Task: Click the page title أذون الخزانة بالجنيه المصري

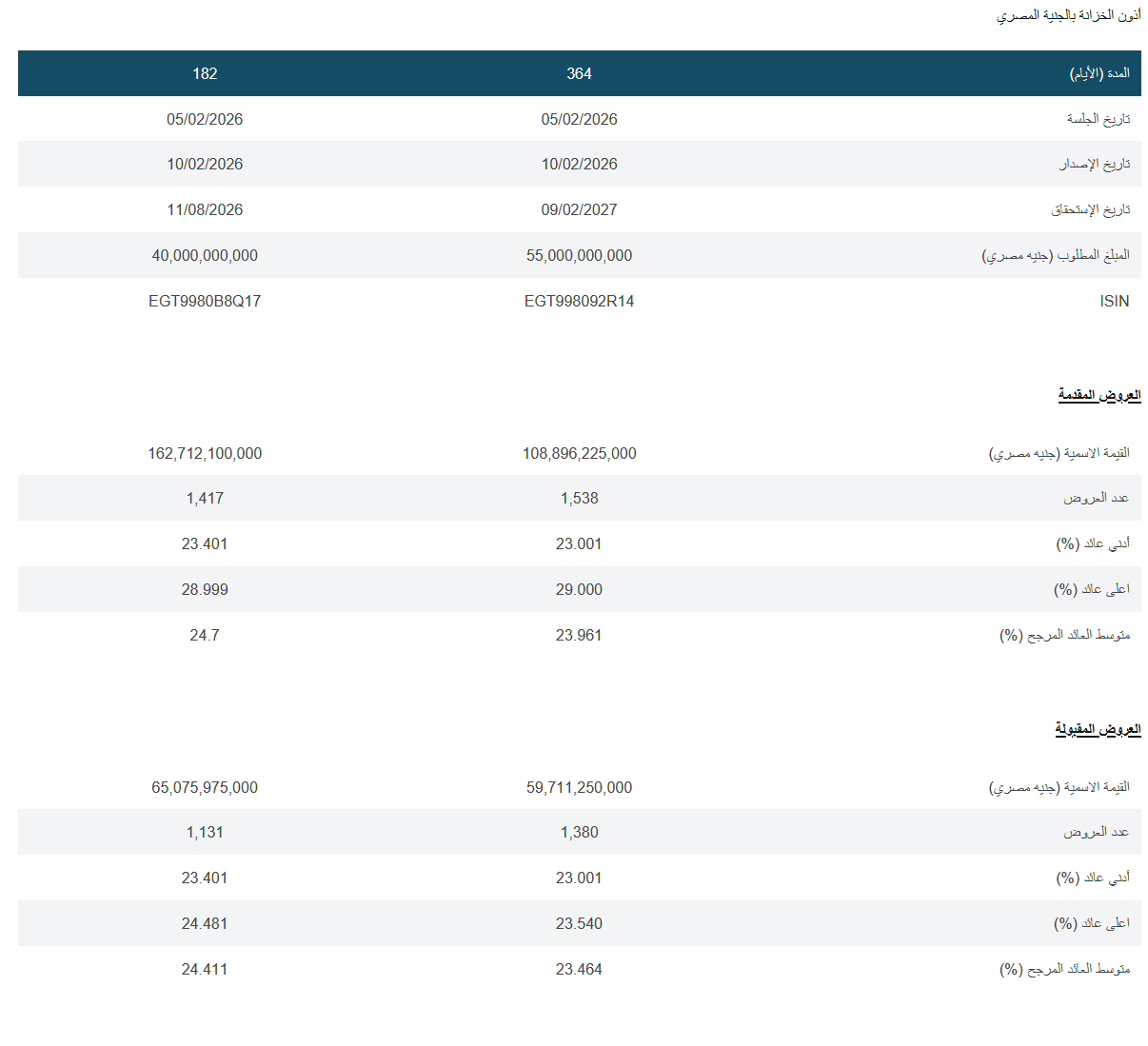Action: point(1068,15)
